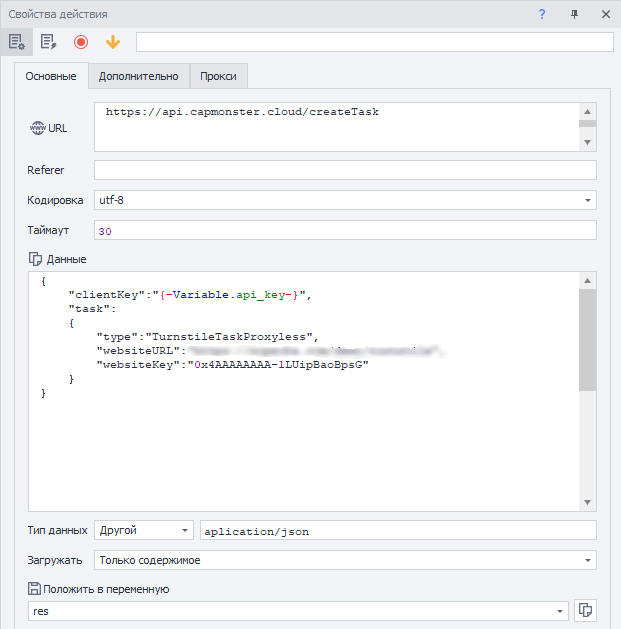
Task: Open the Прокси tab
Action: tap(218, 76)
